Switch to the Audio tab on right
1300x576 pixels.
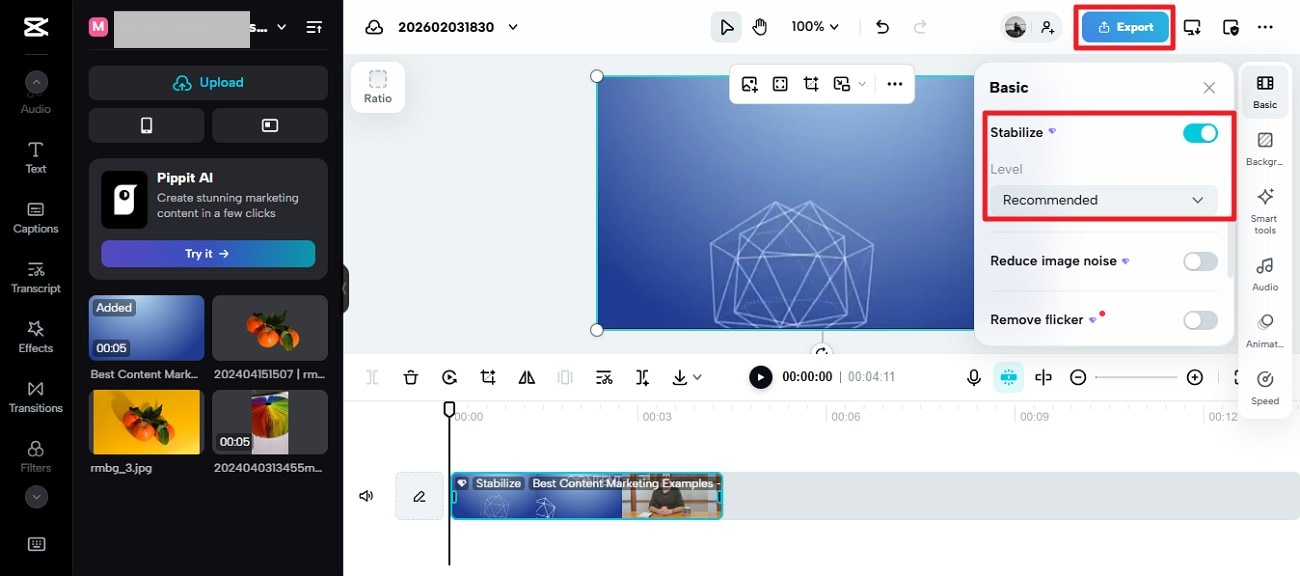(x=1265, y=273)
